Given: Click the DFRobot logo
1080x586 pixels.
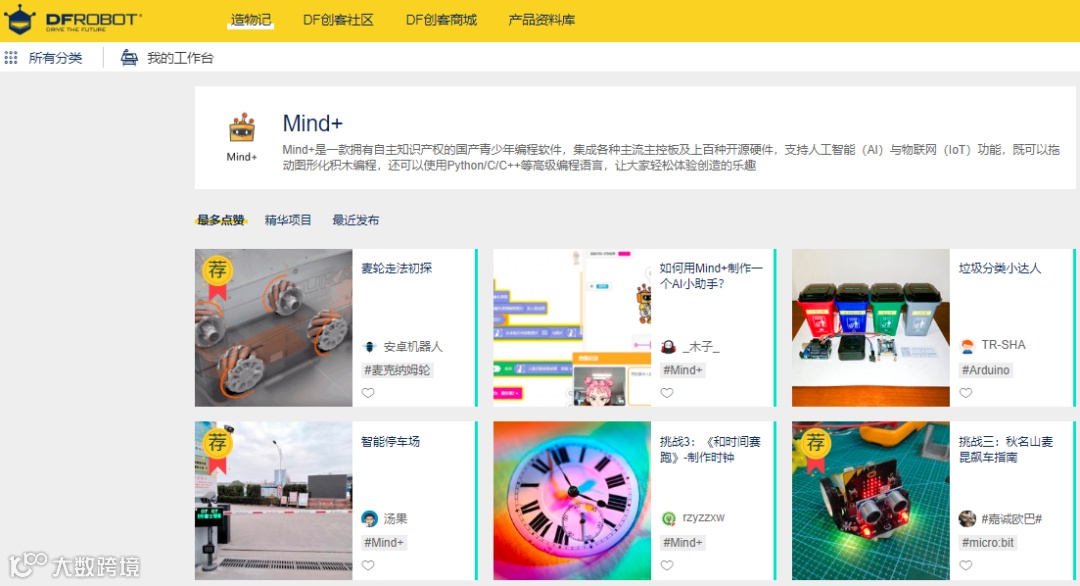Looking at the screenshot, I should coord(72,20).
